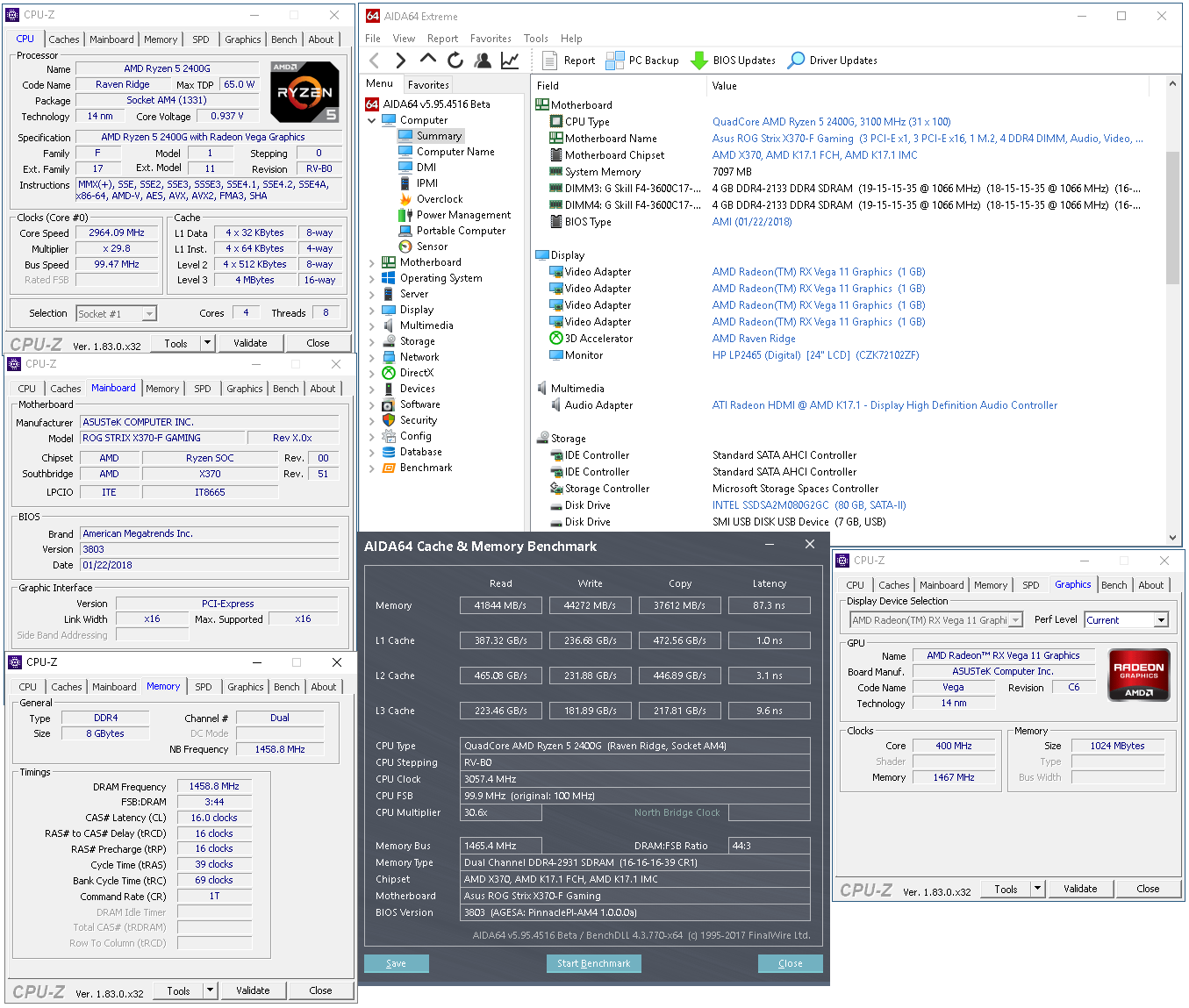Click the AIDA64 Refresh icon
The height and width of the screenshot is (1008, 1189).
click(x=455, y=61)
